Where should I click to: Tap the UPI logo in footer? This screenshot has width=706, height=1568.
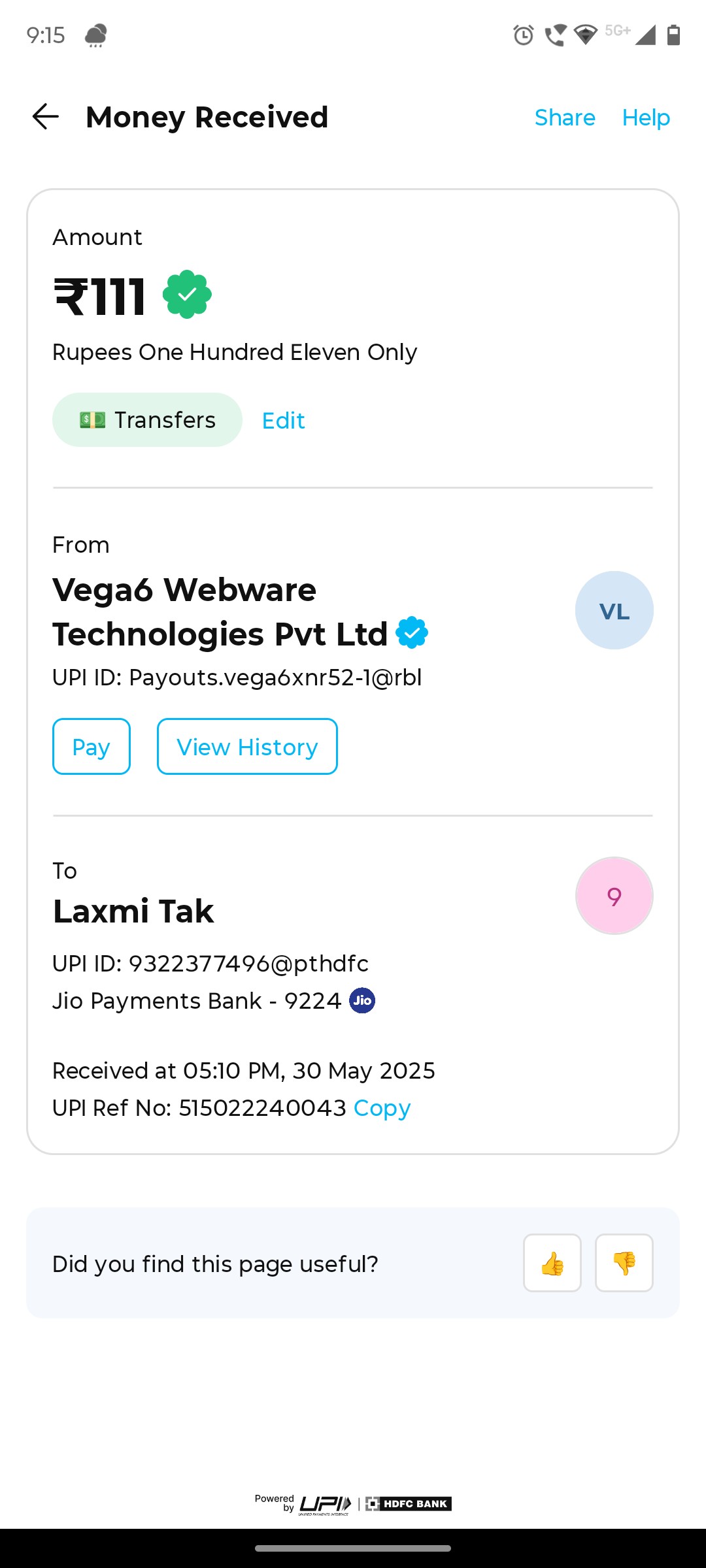pyautogui.click(x=326, y=1504)
